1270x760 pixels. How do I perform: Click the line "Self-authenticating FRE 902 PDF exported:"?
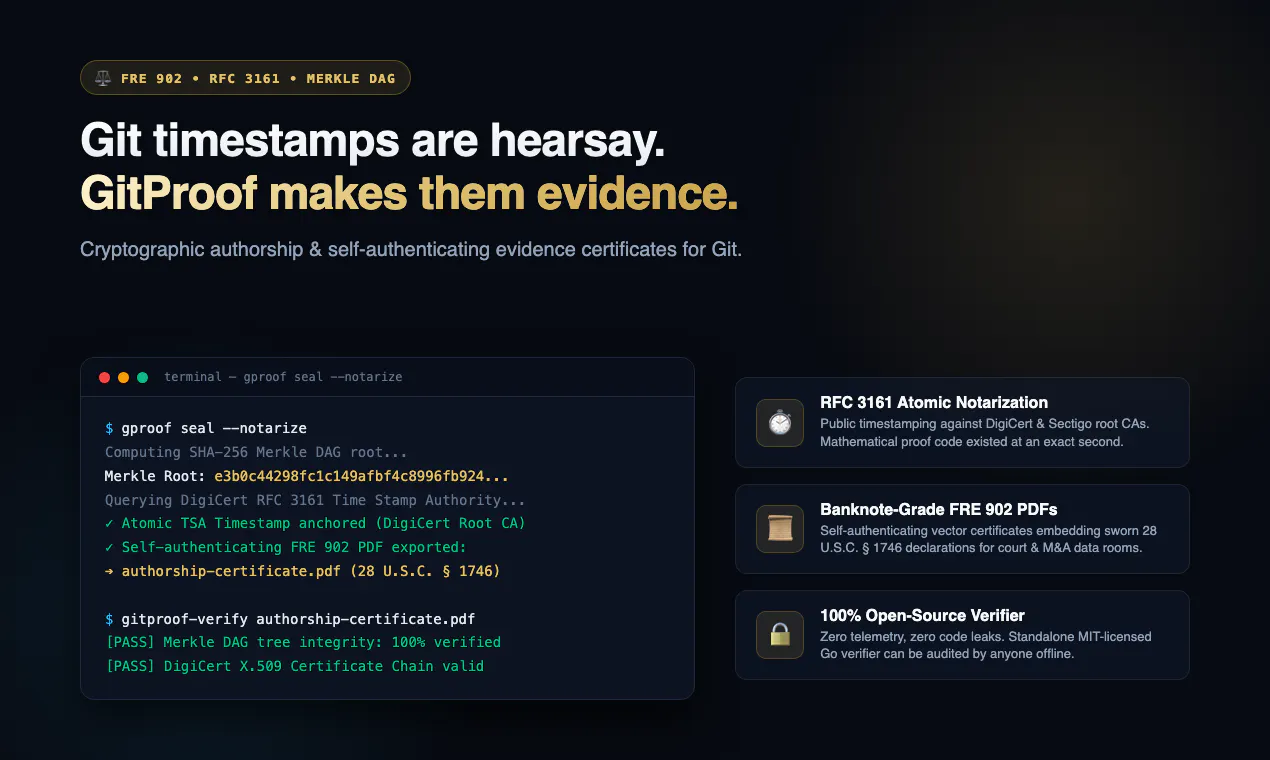286,547
